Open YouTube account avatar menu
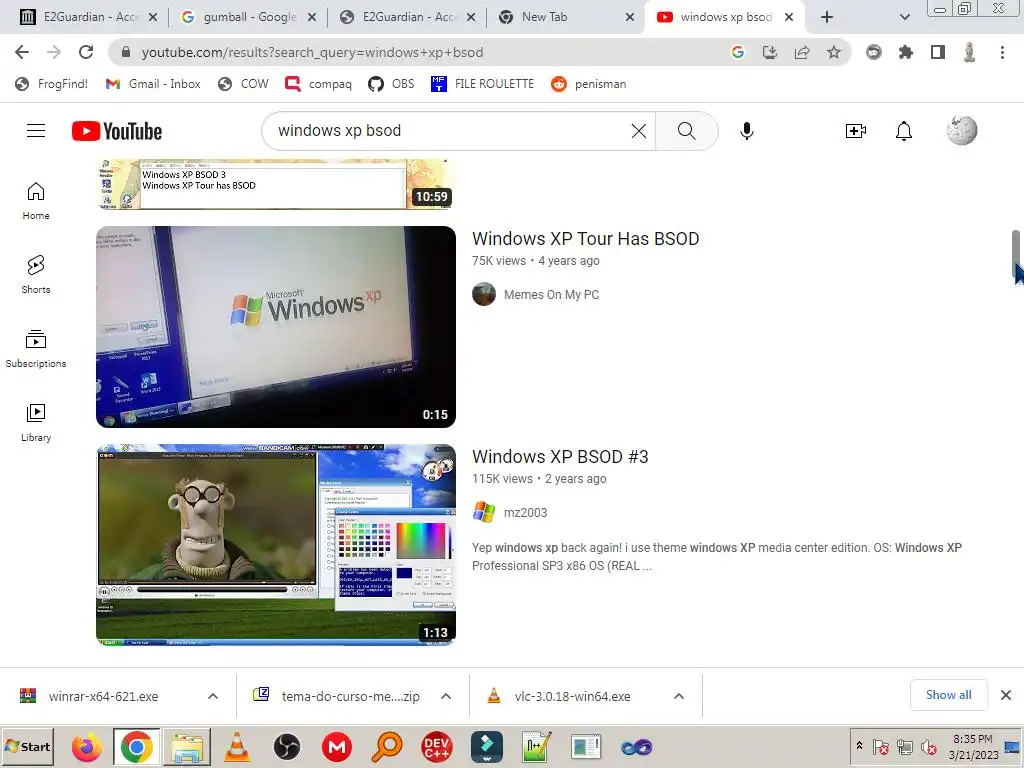The width and height of the screenshot is (1024, 768). pyautogui.click(x=962, y=130)
